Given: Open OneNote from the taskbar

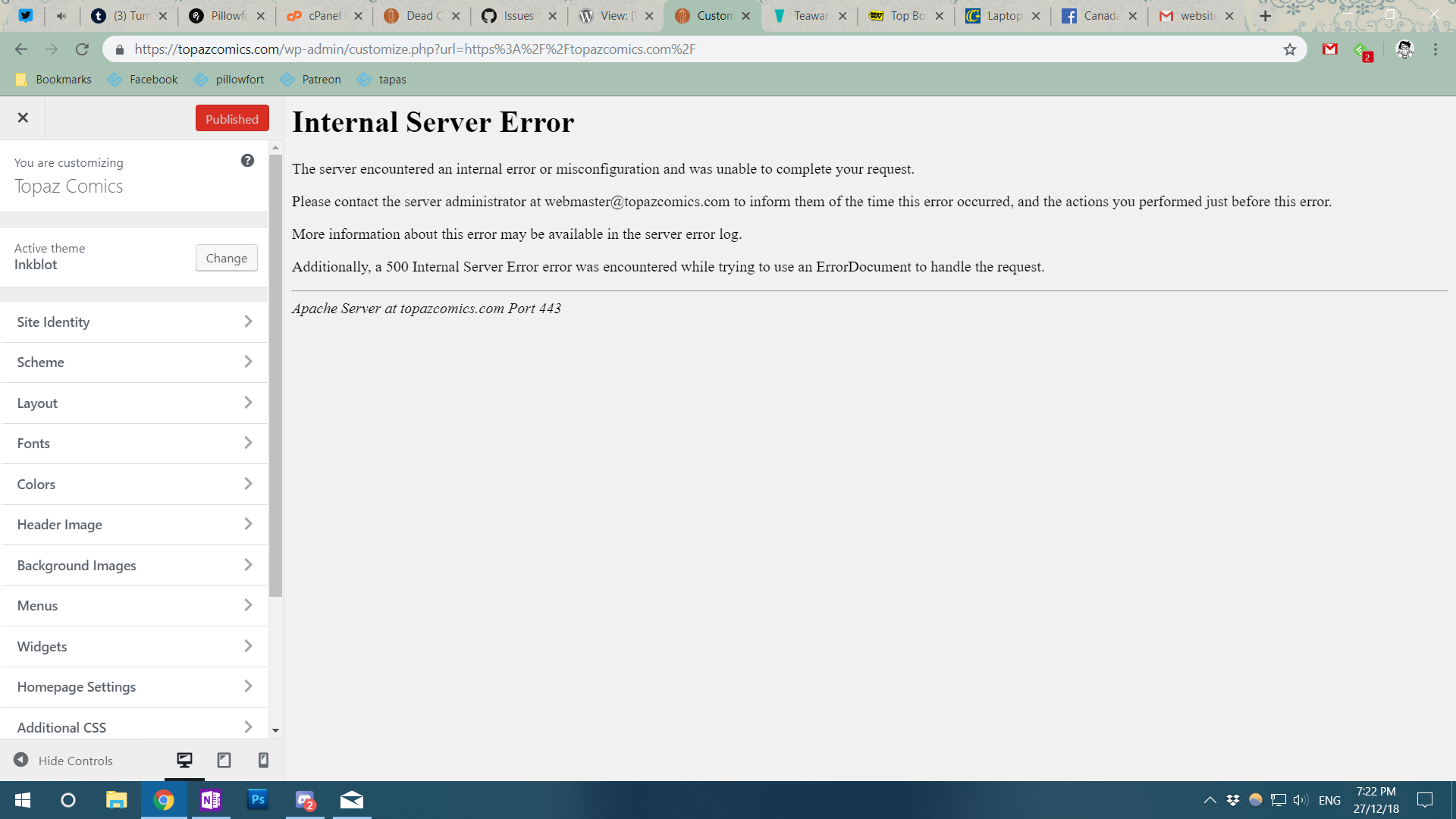Looking at the screenshot, I should point(211,800).
